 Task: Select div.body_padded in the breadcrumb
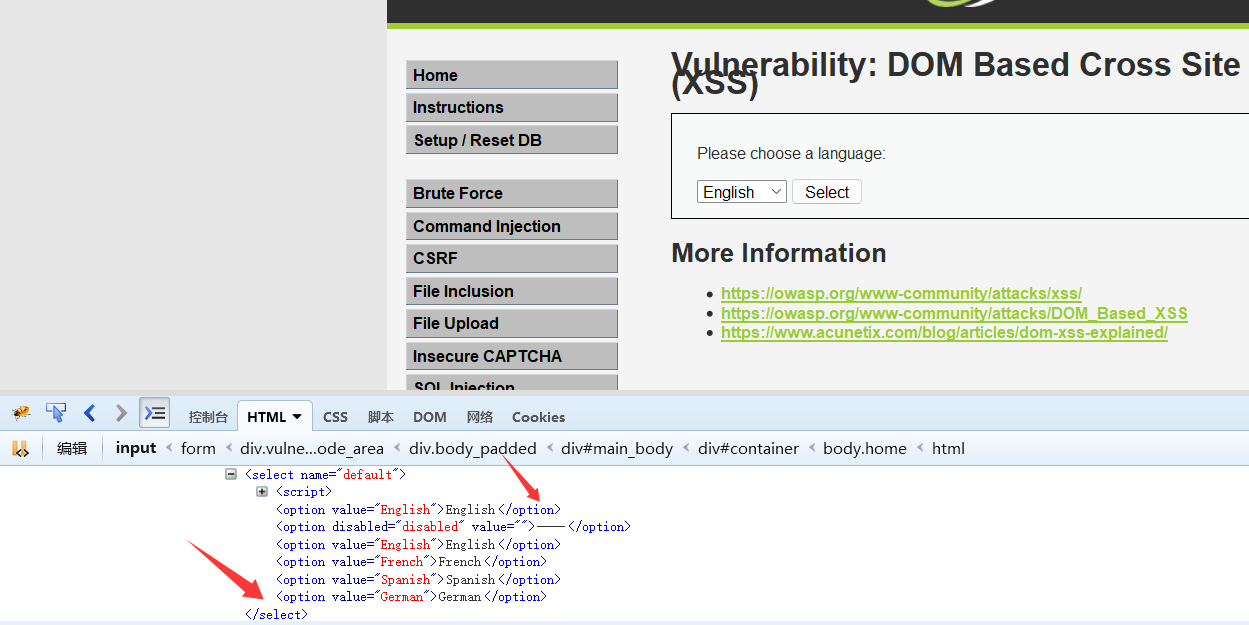click(473, 449)
